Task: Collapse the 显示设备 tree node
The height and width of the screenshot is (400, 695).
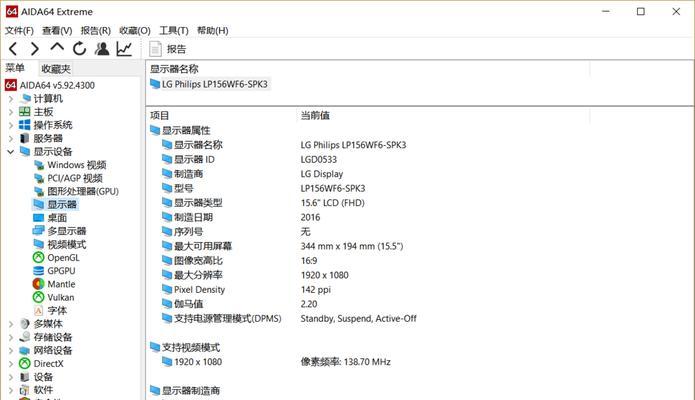Action: [x=11, y=152]
